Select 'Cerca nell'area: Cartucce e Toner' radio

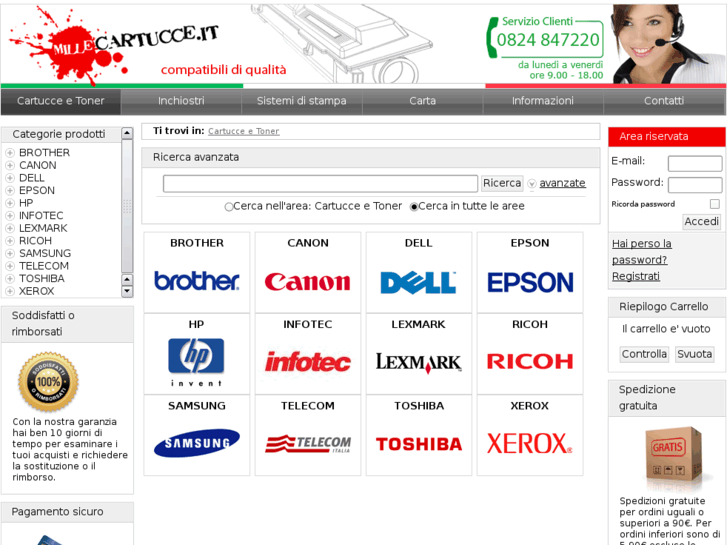pyautogui.click(x=229, y=207)
